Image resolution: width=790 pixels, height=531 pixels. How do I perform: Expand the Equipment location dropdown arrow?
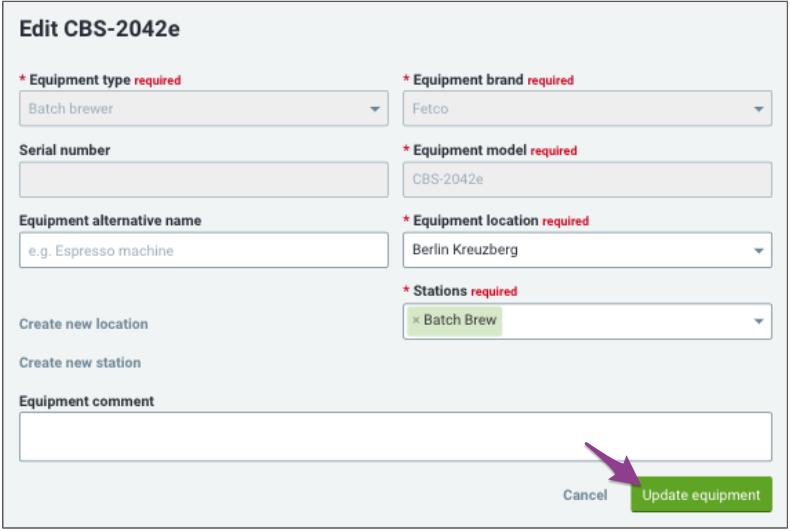click(x=758, y=250)
